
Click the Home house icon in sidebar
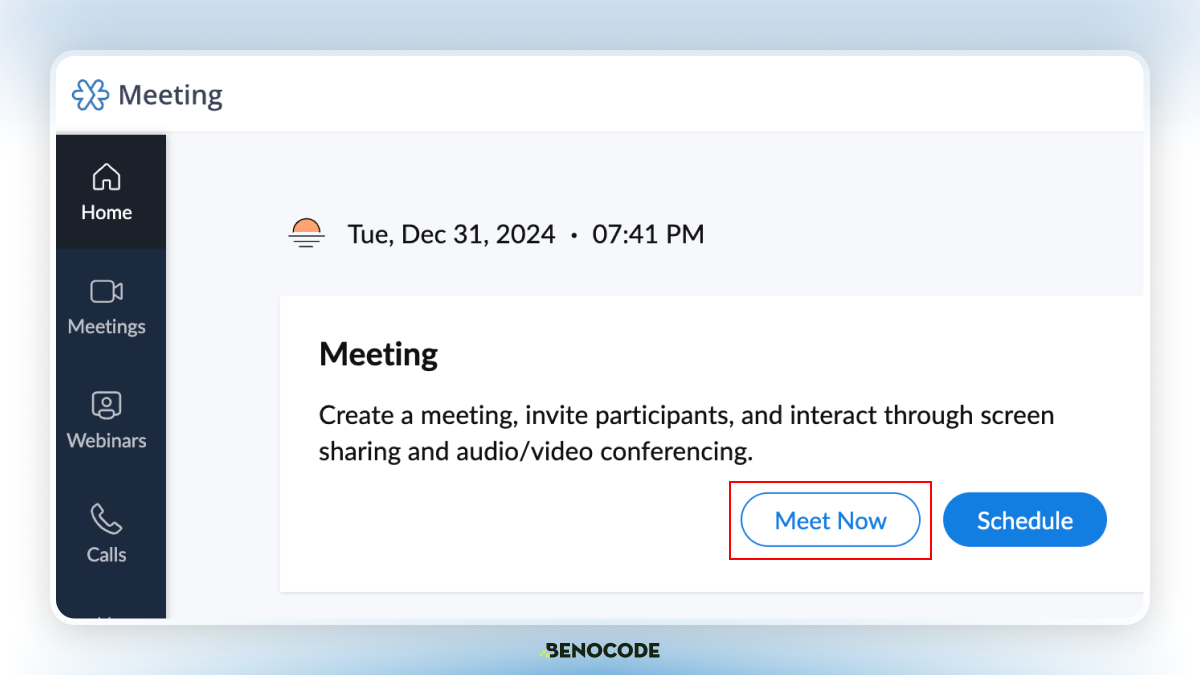107,177
